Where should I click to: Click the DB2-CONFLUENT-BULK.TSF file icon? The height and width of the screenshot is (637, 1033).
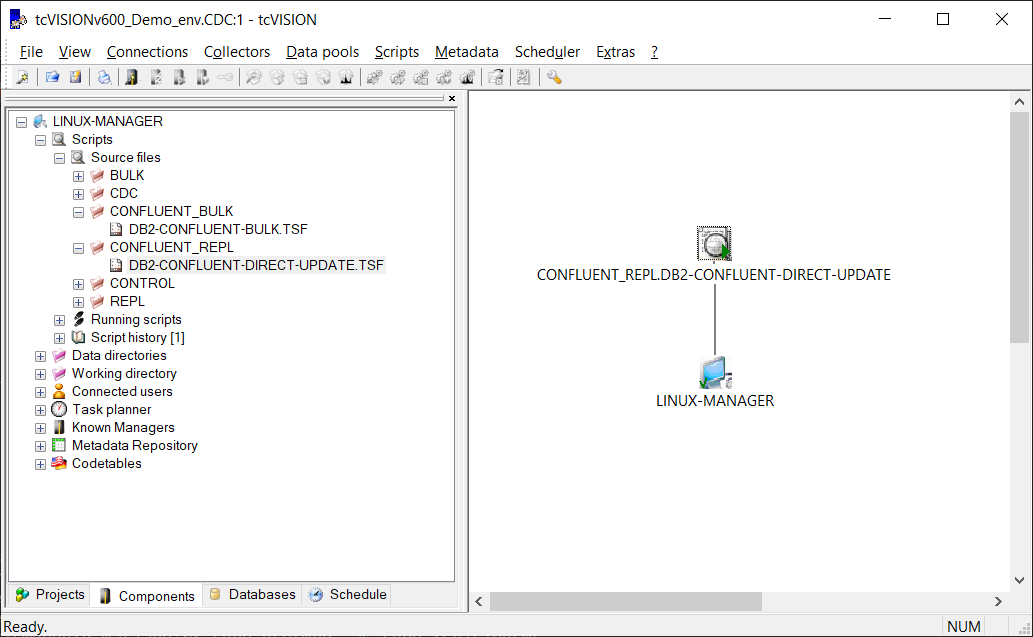(116, 229)
